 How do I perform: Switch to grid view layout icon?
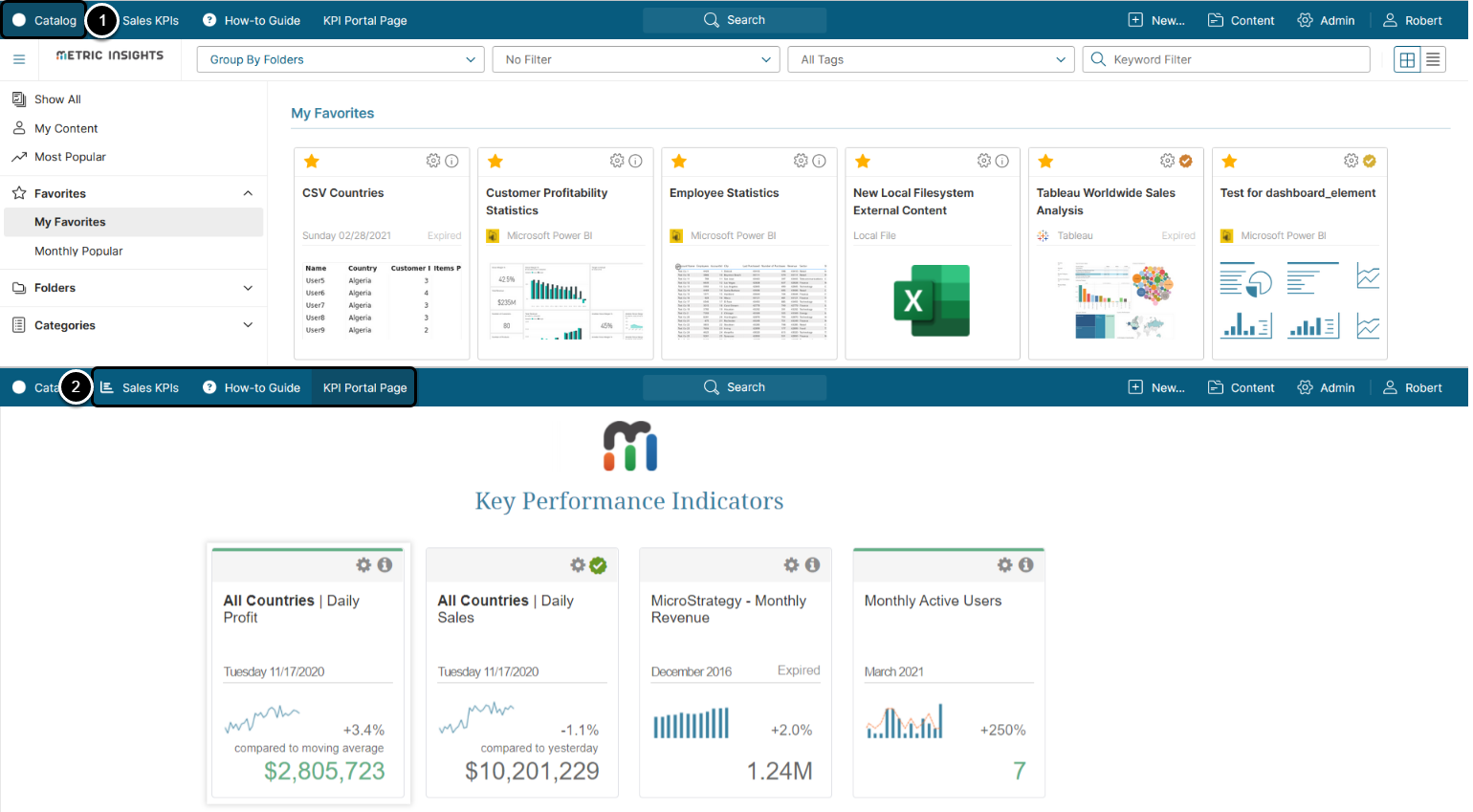pyautogui.click(x=1407, y=59)
